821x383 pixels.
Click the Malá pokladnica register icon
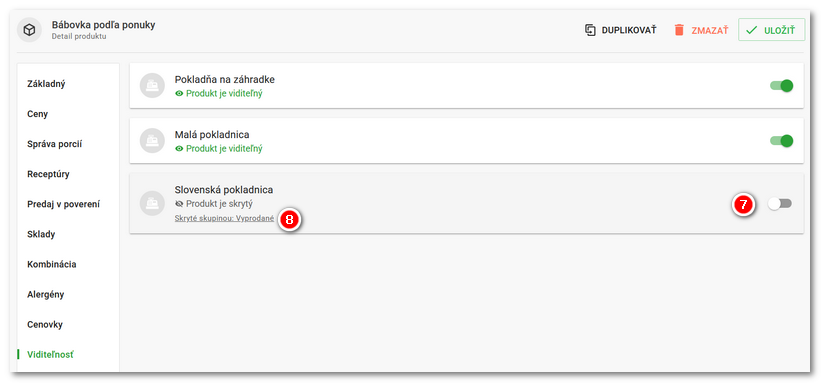point(152,141)
